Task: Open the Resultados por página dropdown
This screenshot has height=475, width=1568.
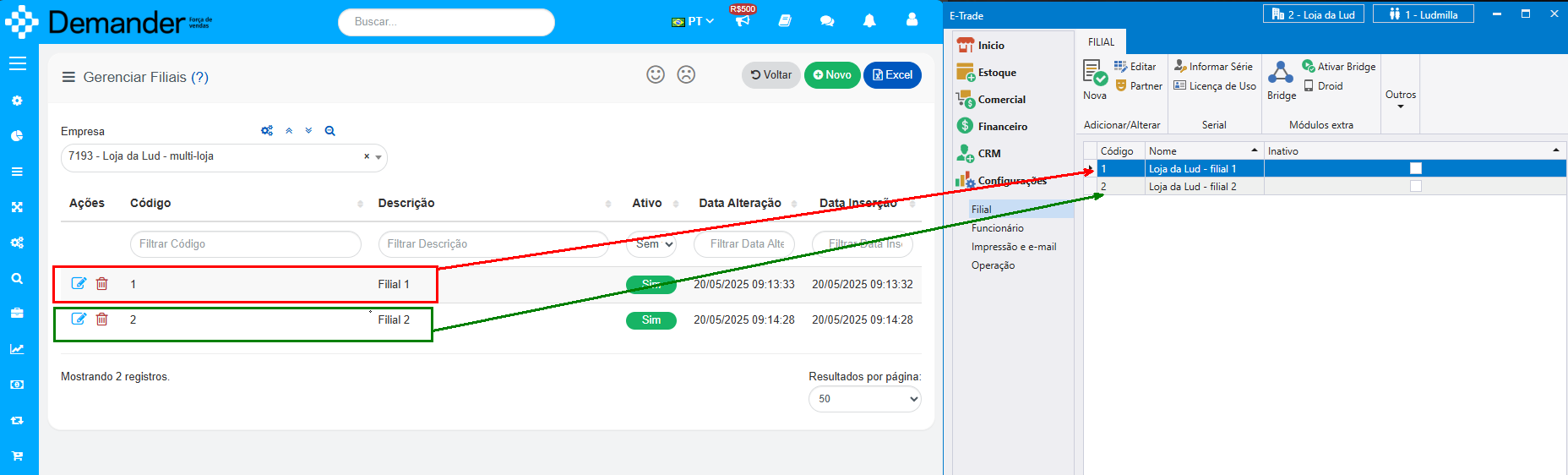Action: click(864, 399)
